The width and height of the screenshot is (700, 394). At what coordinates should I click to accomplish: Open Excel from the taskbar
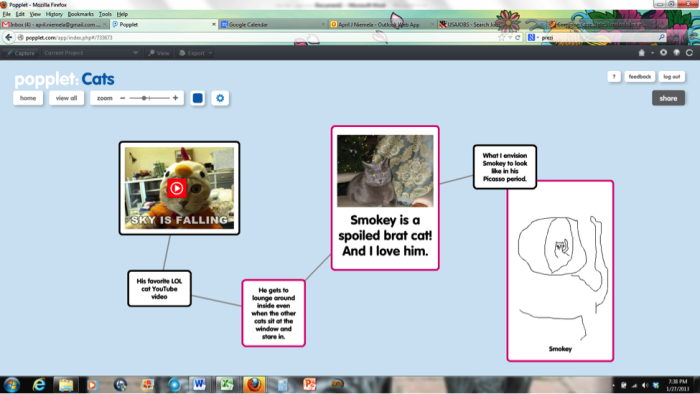226,384
